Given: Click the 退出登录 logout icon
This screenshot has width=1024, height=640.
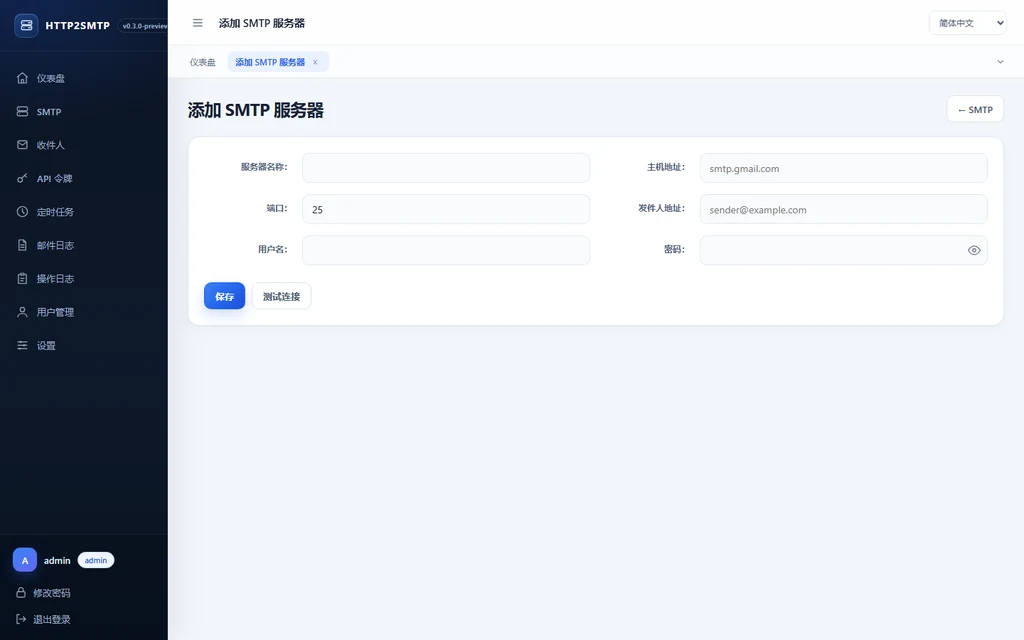Looking at the screenshot, I should click(x=21, y=619).
